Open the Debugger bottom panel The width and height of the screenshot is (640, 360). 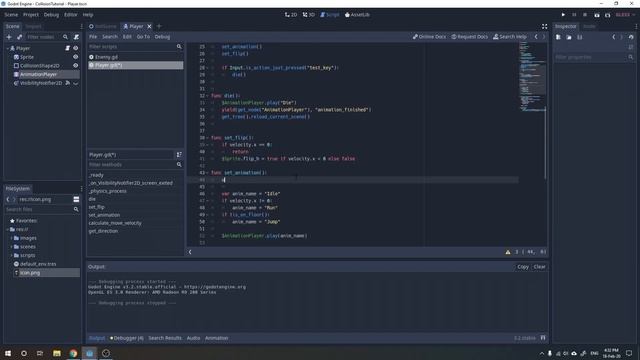point(127,338)
